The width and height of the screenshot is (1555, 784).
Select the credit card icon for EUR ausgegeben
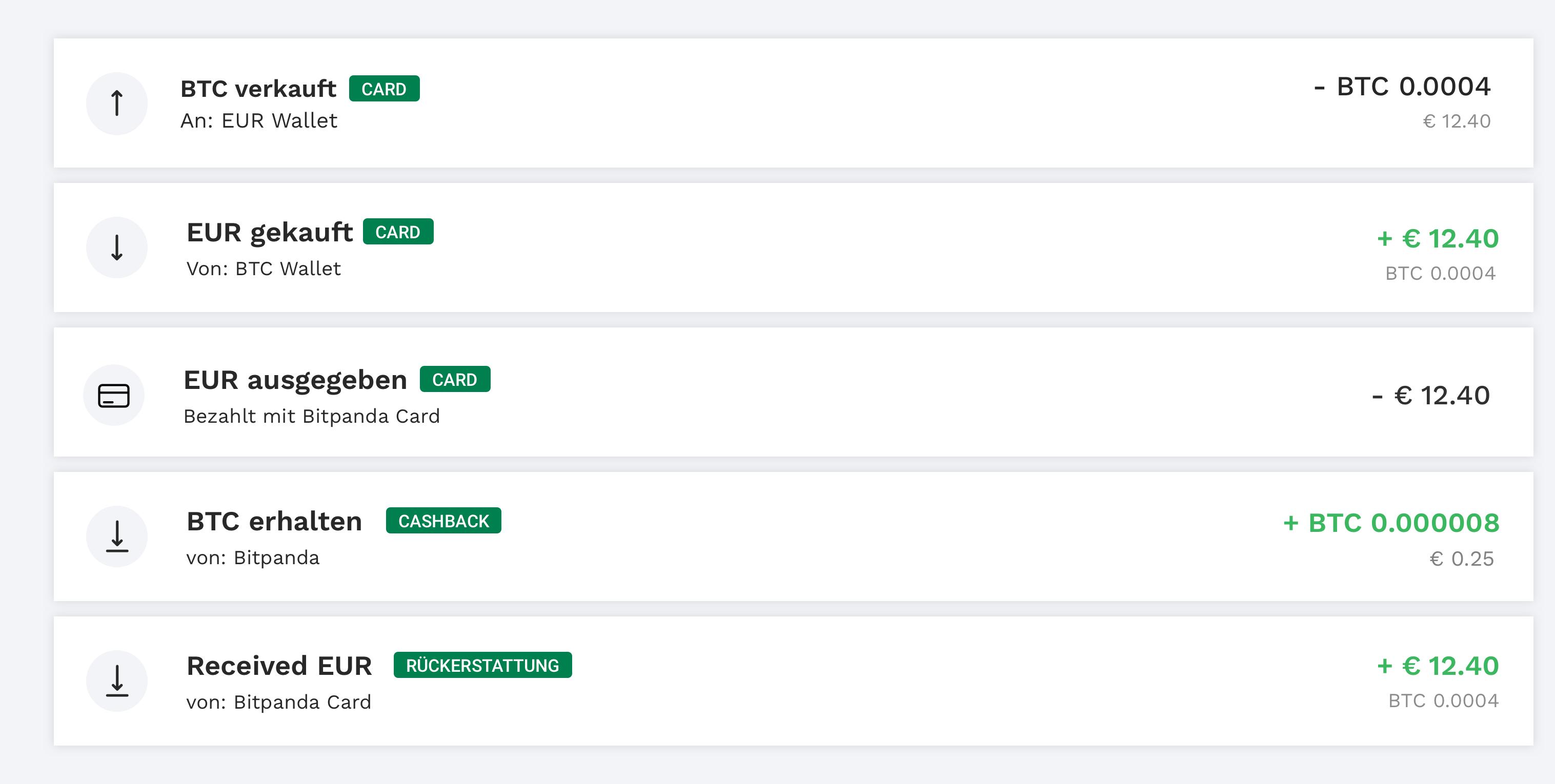tap(115, 395)
